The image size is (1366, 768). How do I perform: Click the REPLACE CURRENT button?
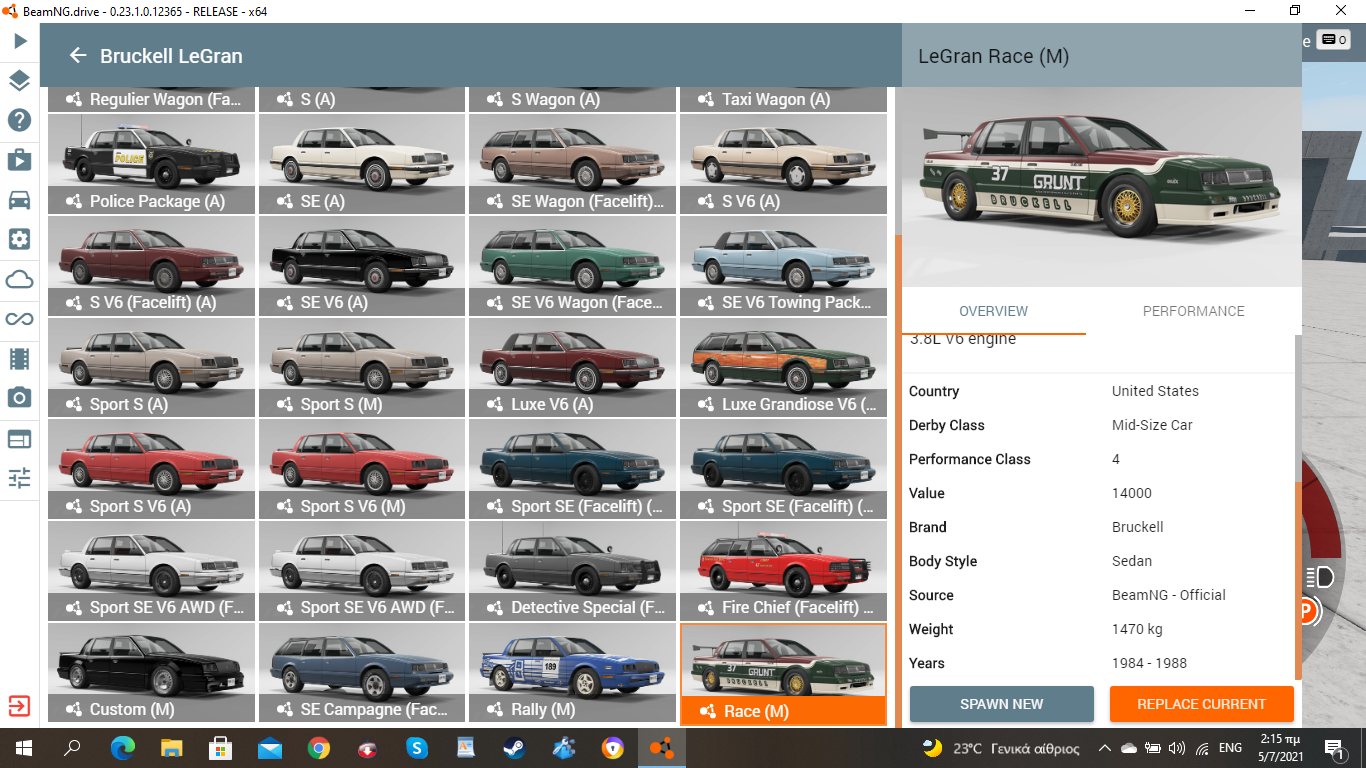click(1201, 704)
